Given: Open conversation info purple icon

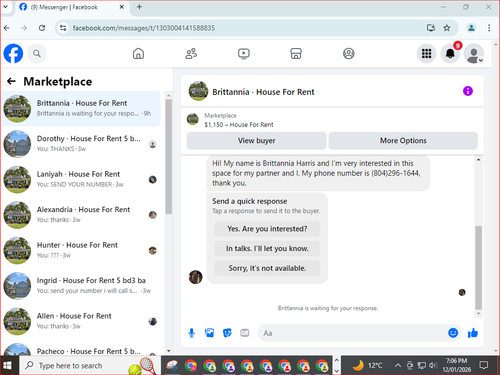Looking at the screenshot, I should (468, 91).
